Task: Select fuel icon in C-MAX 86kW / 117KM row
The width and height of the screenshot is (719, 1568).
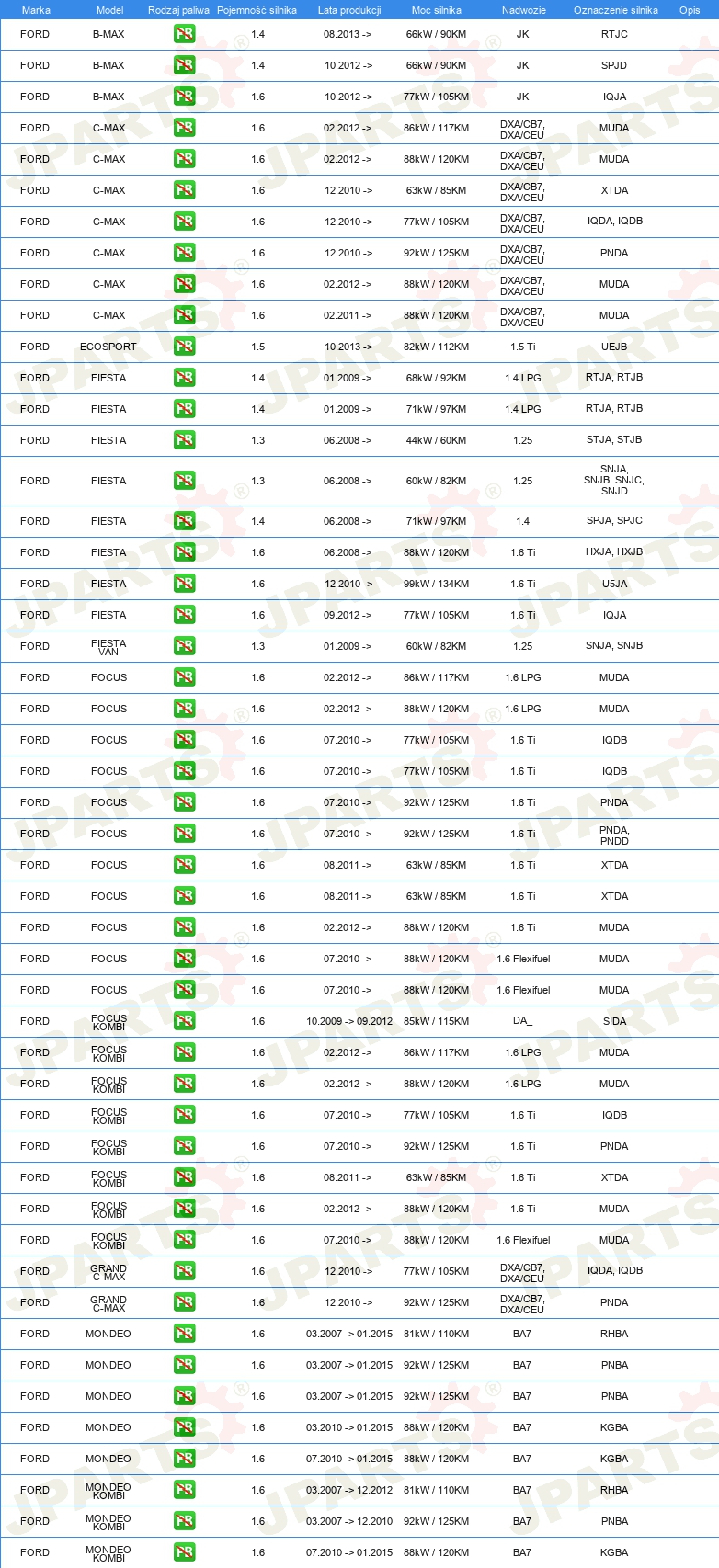Action: 185,128
